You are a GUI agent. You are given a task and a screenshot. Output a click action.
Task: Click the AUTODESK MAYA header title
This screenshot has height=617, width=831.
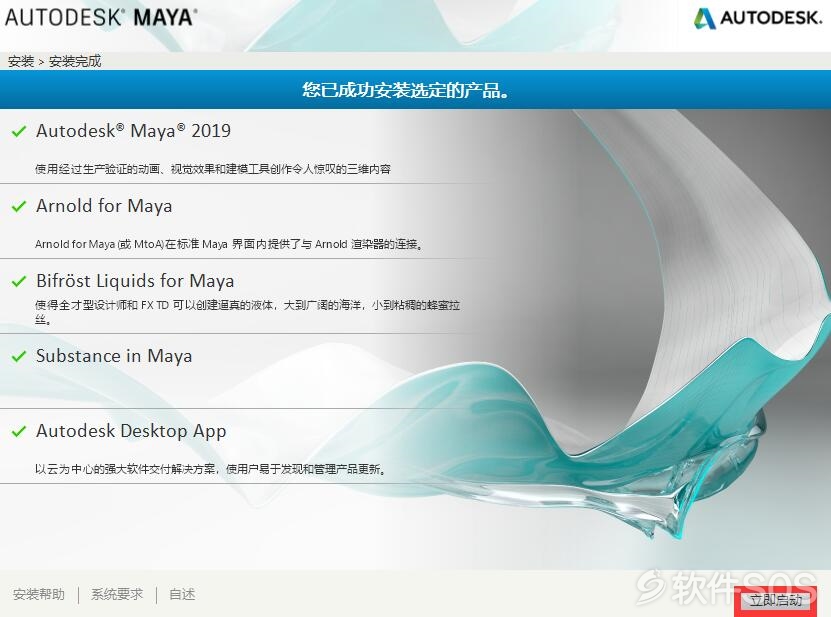pos(101,17)
